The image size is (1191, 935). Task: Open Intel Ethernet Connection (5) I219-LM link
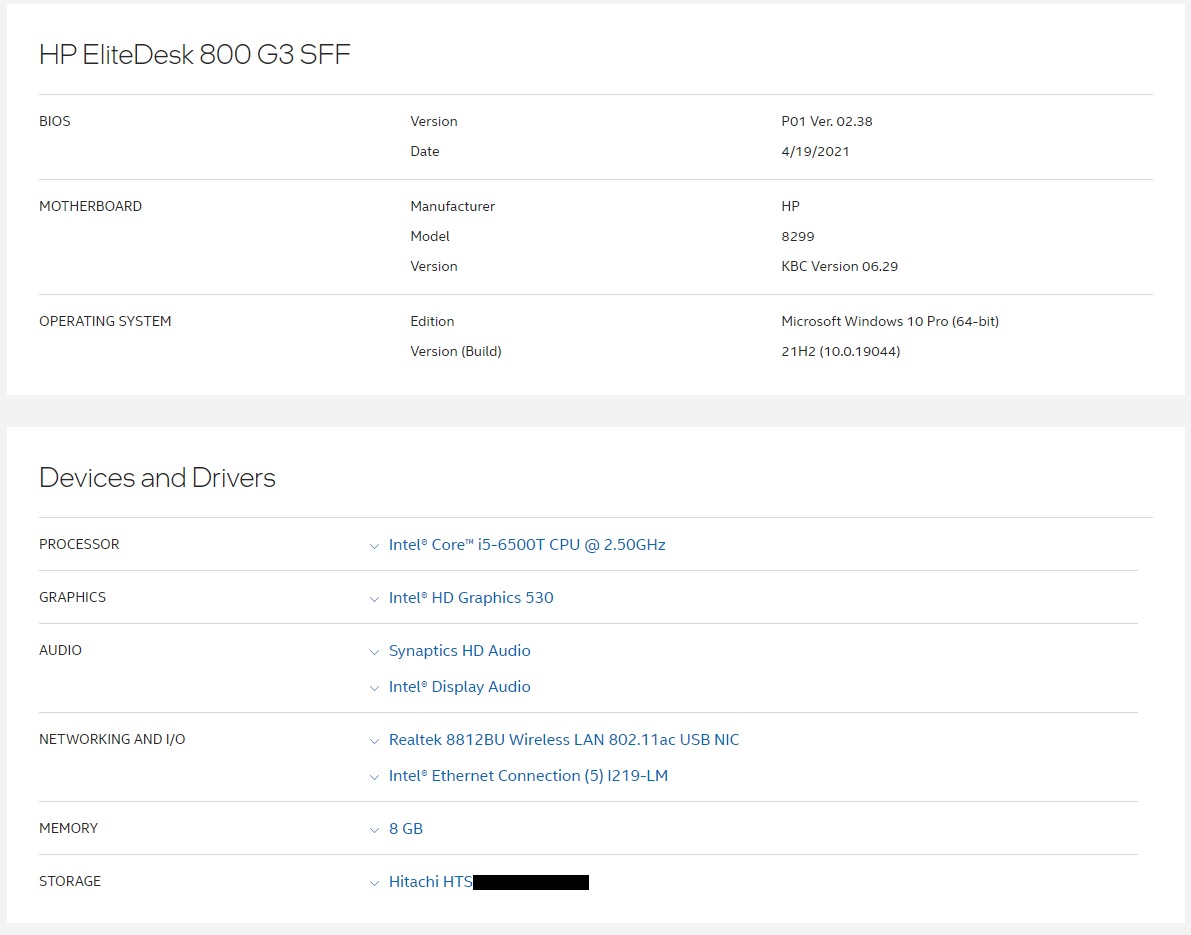pos(529,775)
